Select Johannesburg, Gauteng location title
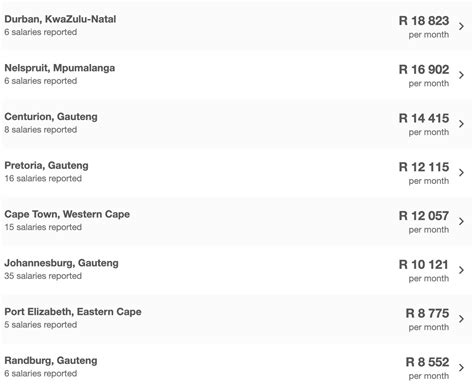Viewport: 474px width, 387px height. pyautogui.click(x=61, y=263)
